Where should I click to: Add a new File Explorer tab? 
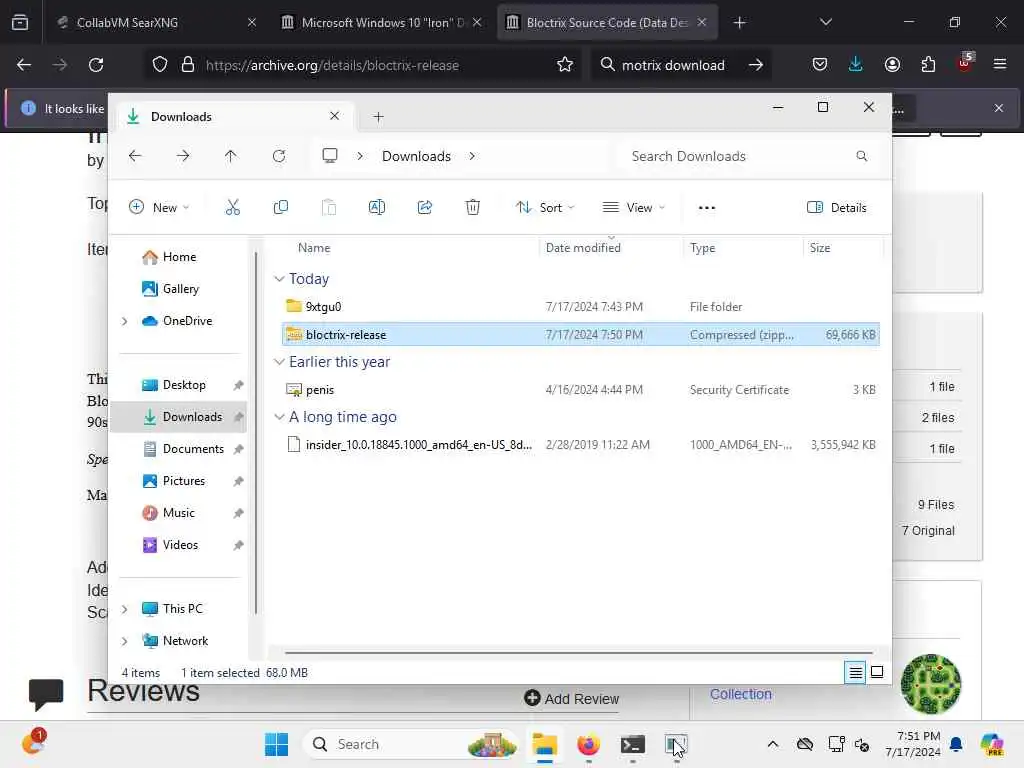click(x=378, y=117)
